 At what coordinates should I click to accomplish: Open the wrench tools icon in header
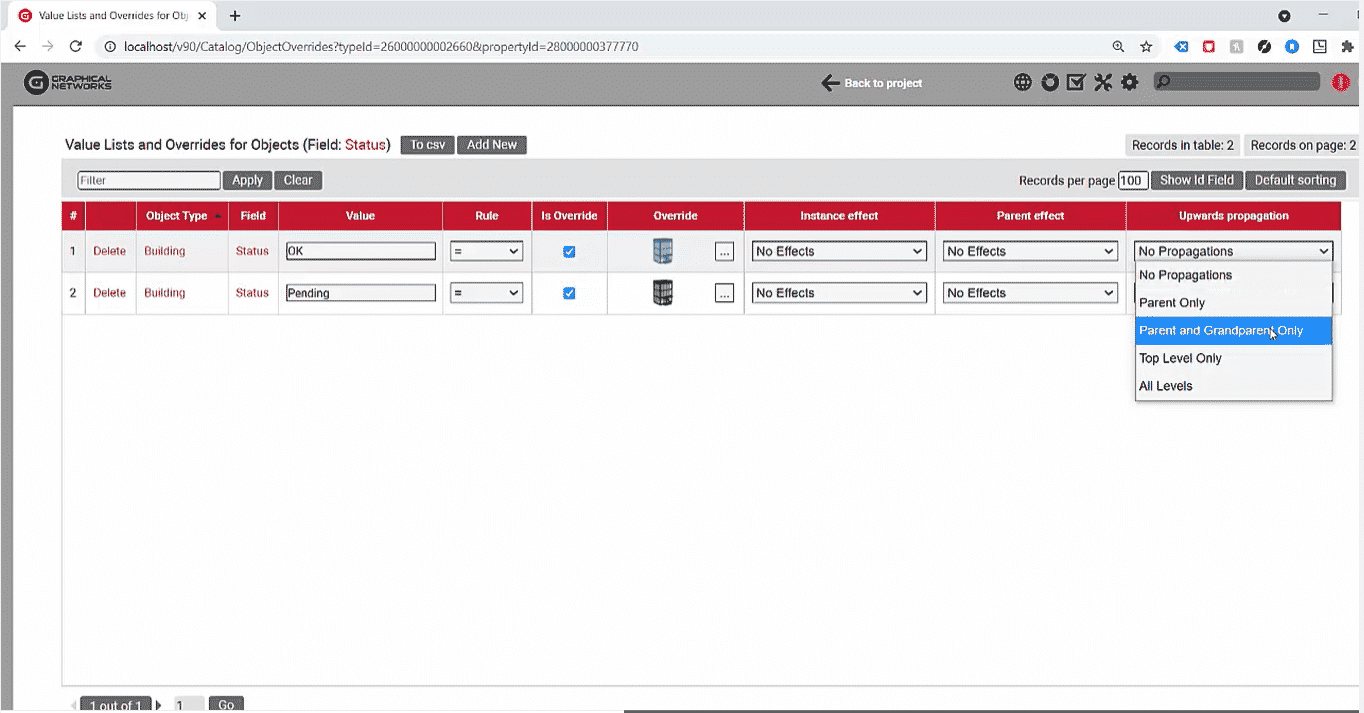click(x=1103, y=83)
